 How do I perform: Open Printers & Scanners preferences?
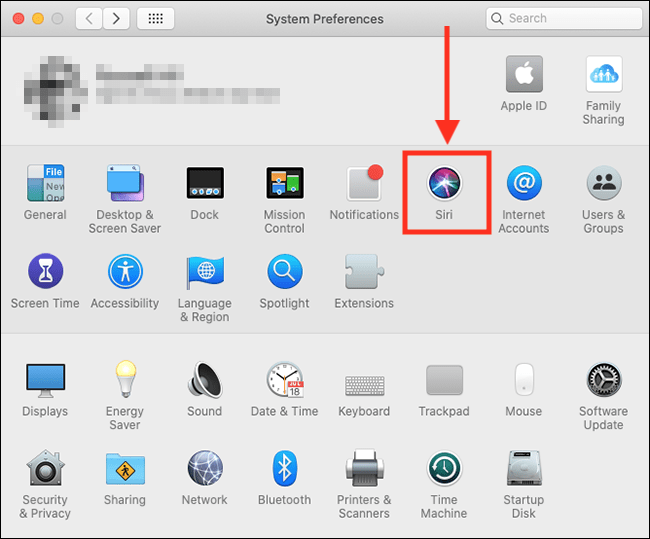(365, 468)
